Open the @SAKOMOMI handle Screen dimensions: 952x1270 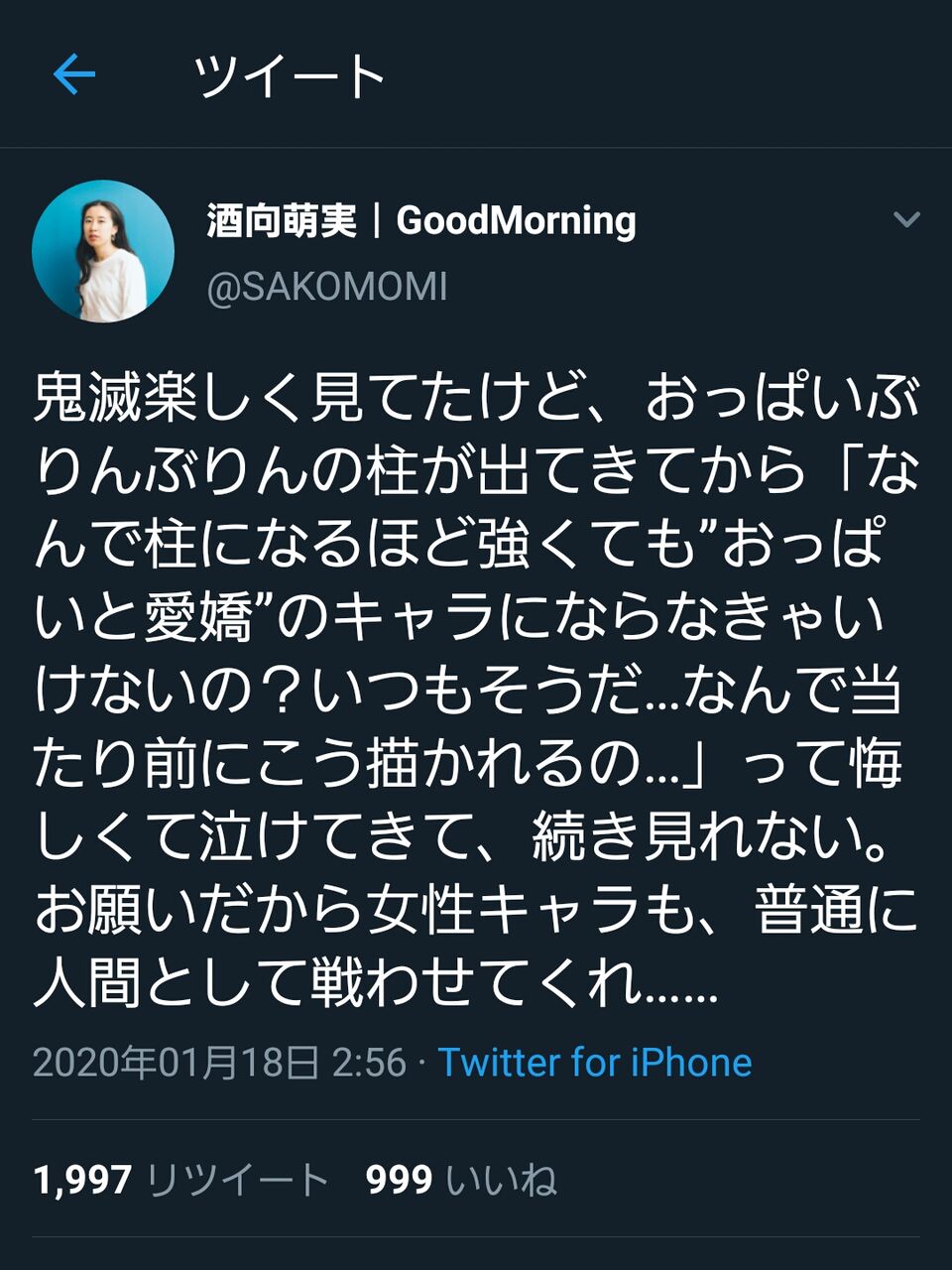(x=327, y=287)
